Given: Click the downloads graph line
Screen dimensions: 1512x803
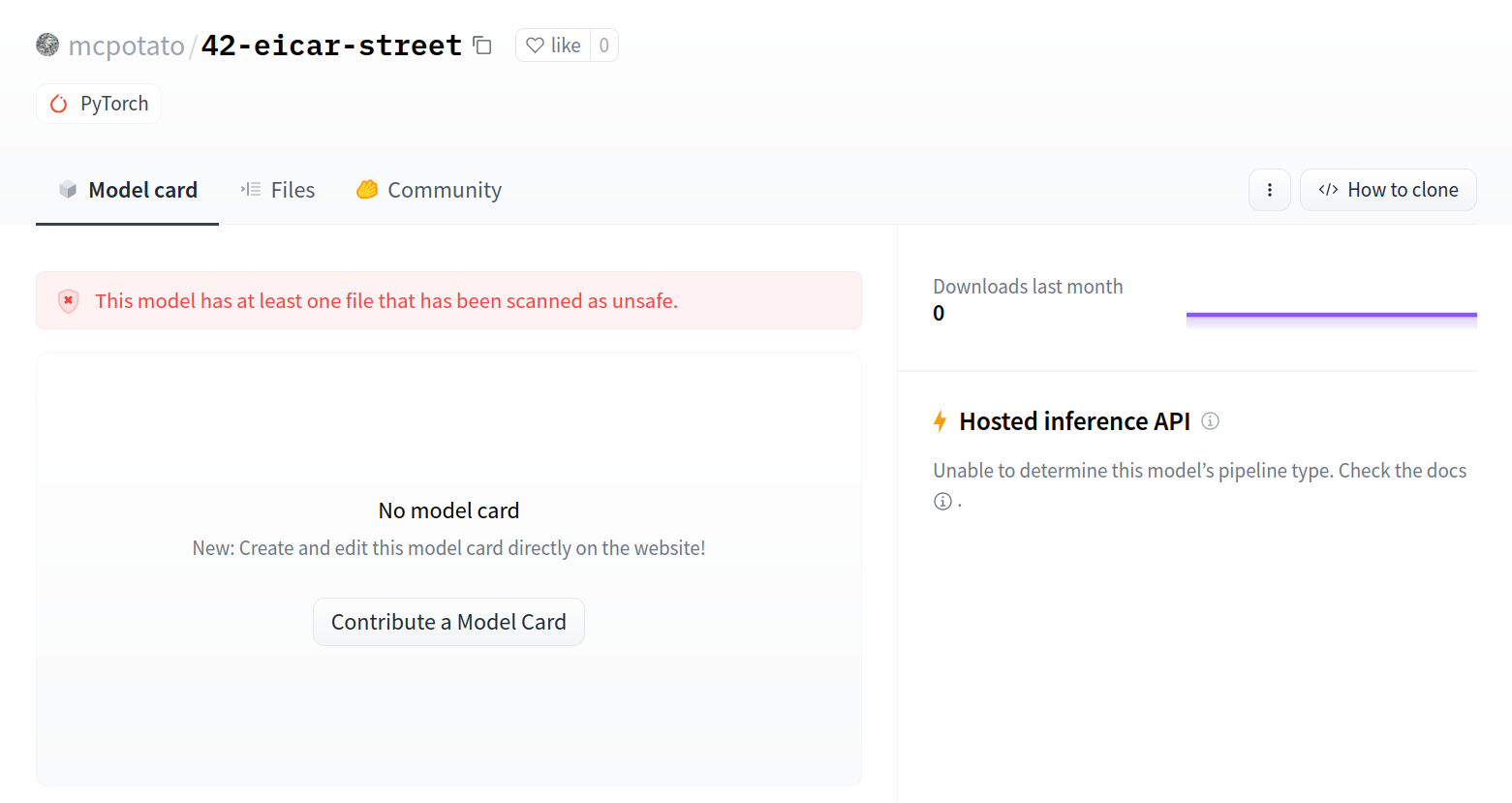Looking at the screenshot, I should tap(1331, 315).
